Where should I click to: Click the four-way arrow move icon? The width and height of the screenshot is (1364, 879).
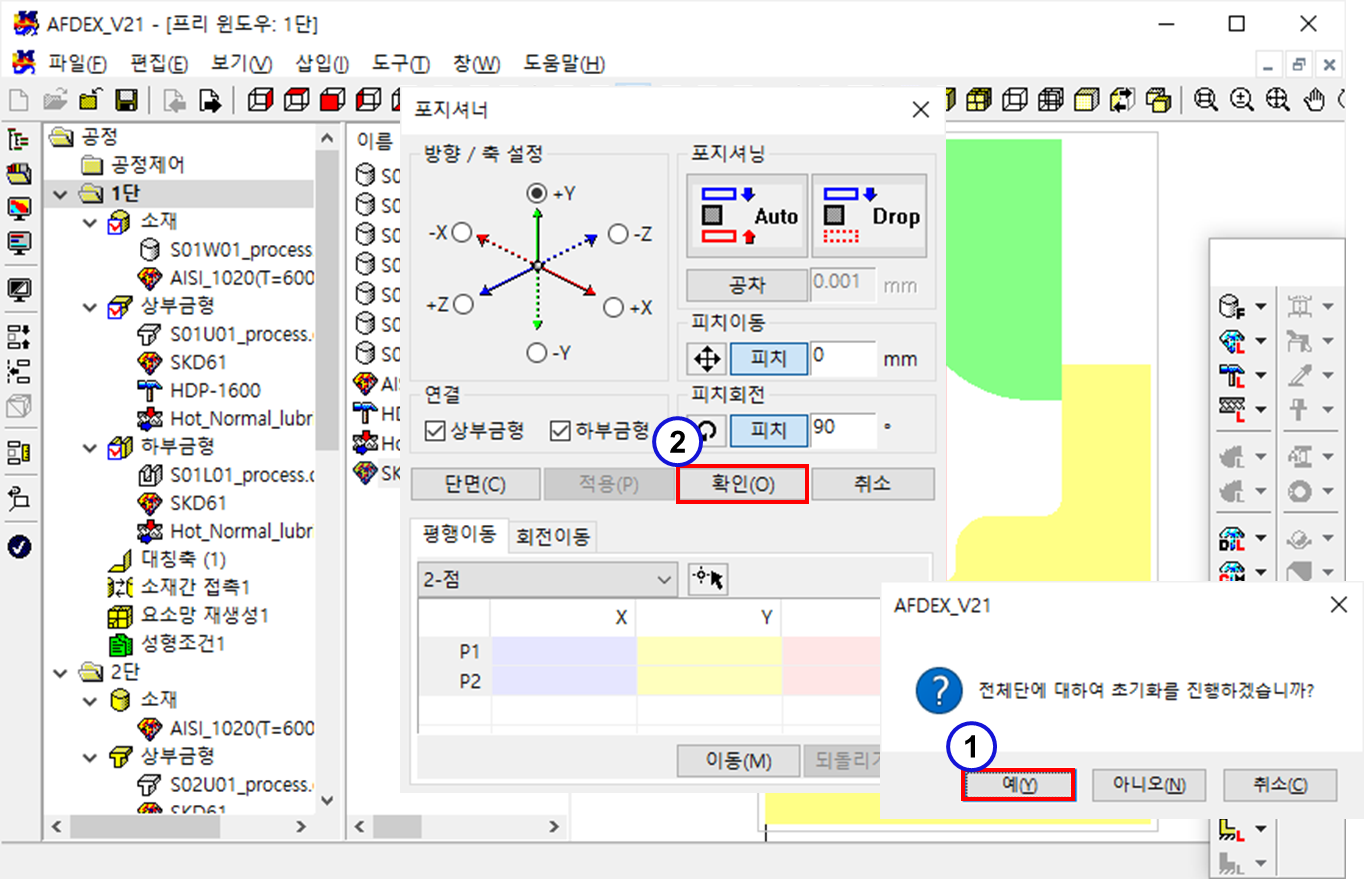click(706, 359)
